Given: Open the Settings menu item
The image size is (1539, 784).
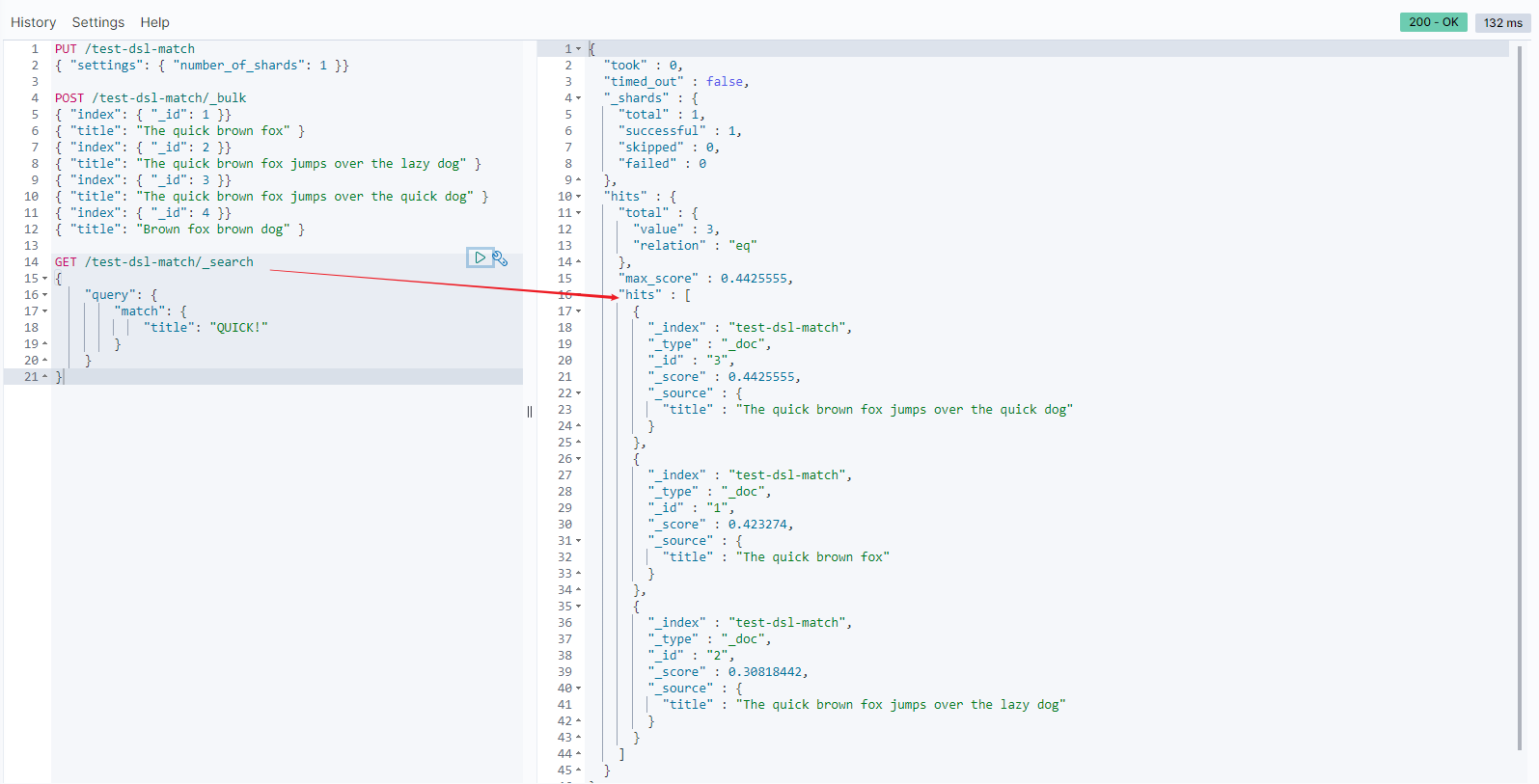Looking at the screenshot, I should tap(97, 22).
